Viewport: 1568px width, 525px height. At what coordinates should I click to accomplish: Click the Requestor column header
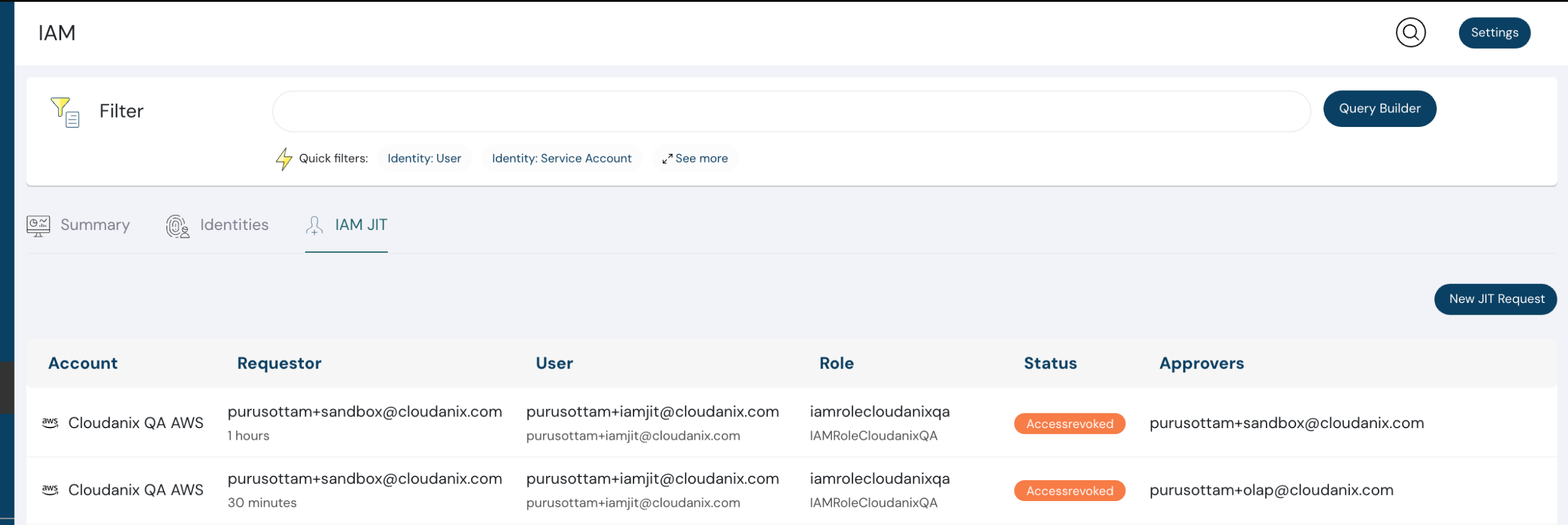[279, 363]
